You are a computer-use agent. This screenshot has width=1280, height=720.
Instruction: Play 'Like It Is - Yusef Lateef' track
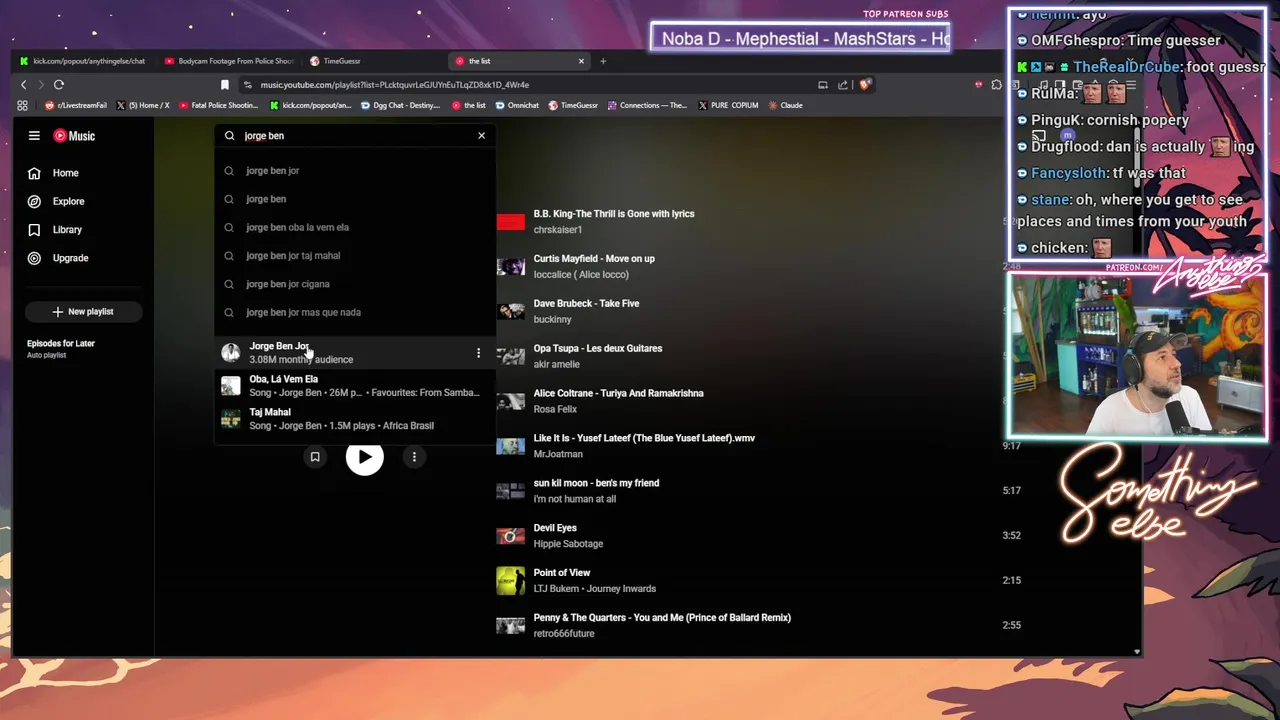pyautogui.click(x=644, y=438)
